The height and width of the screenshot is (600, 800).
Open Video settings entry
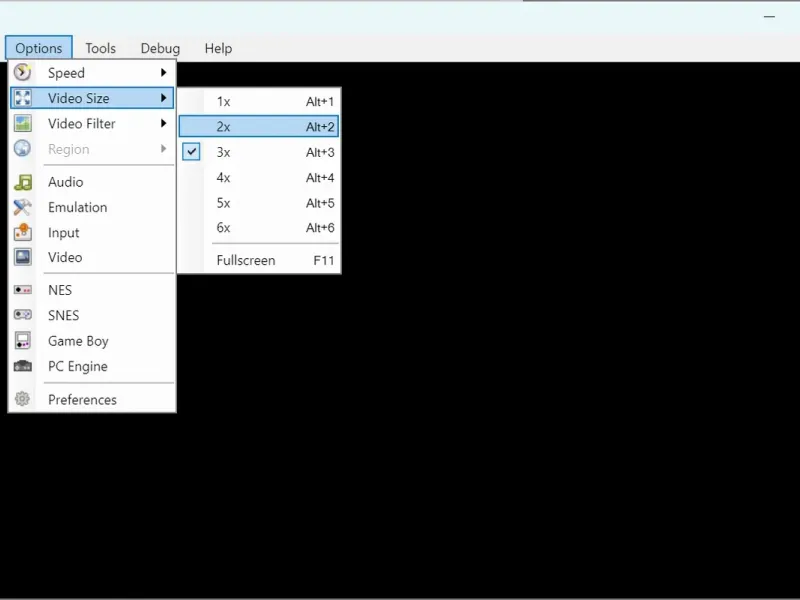92,257
